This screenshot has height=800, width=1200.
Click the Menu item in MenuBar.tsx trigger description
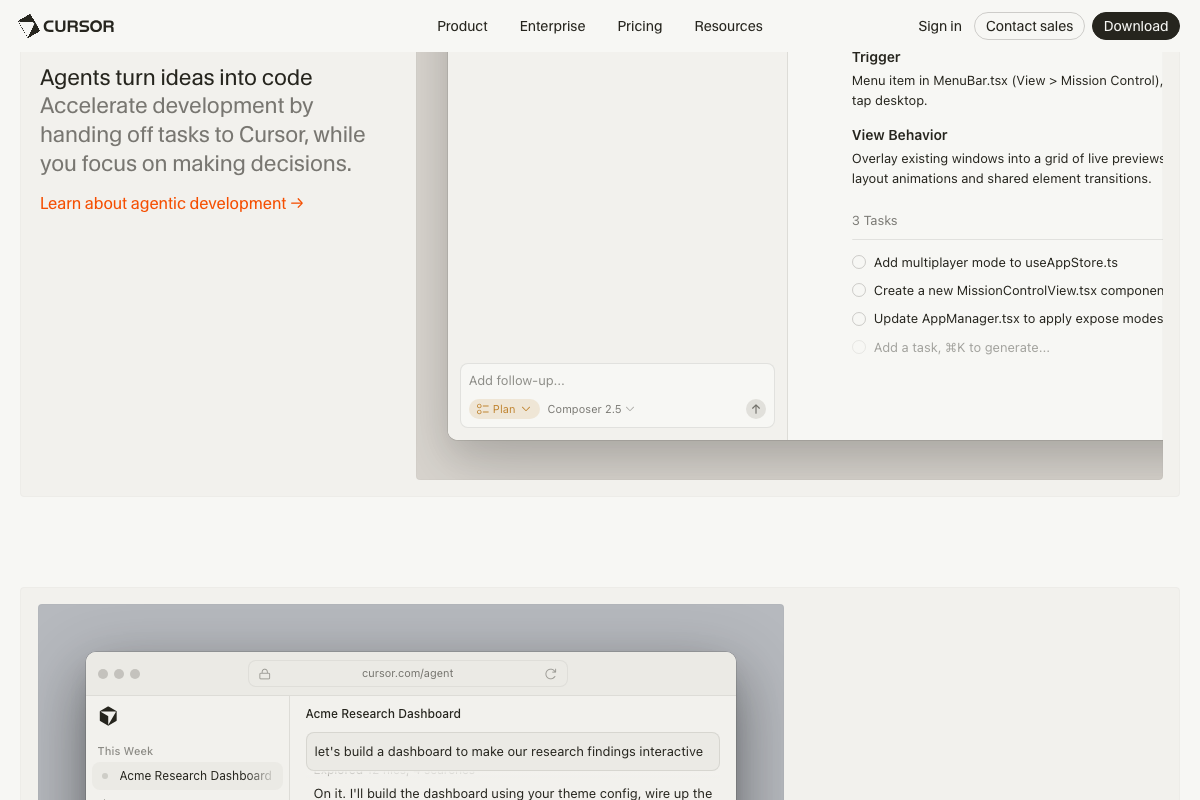point(1007,91)
